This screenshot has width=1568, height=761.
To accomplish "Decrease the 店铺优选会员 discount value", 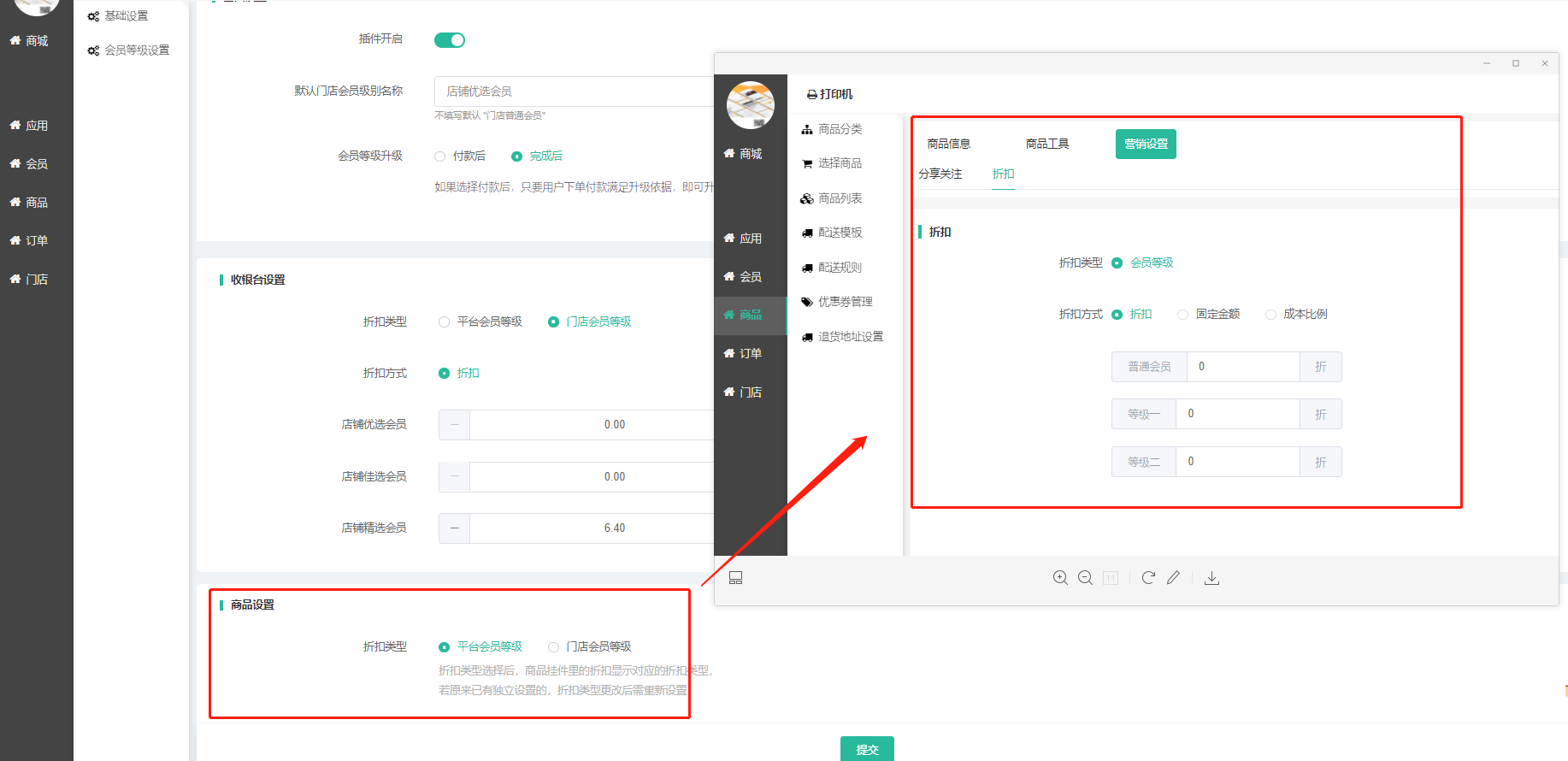I will (x=454, y=425).
